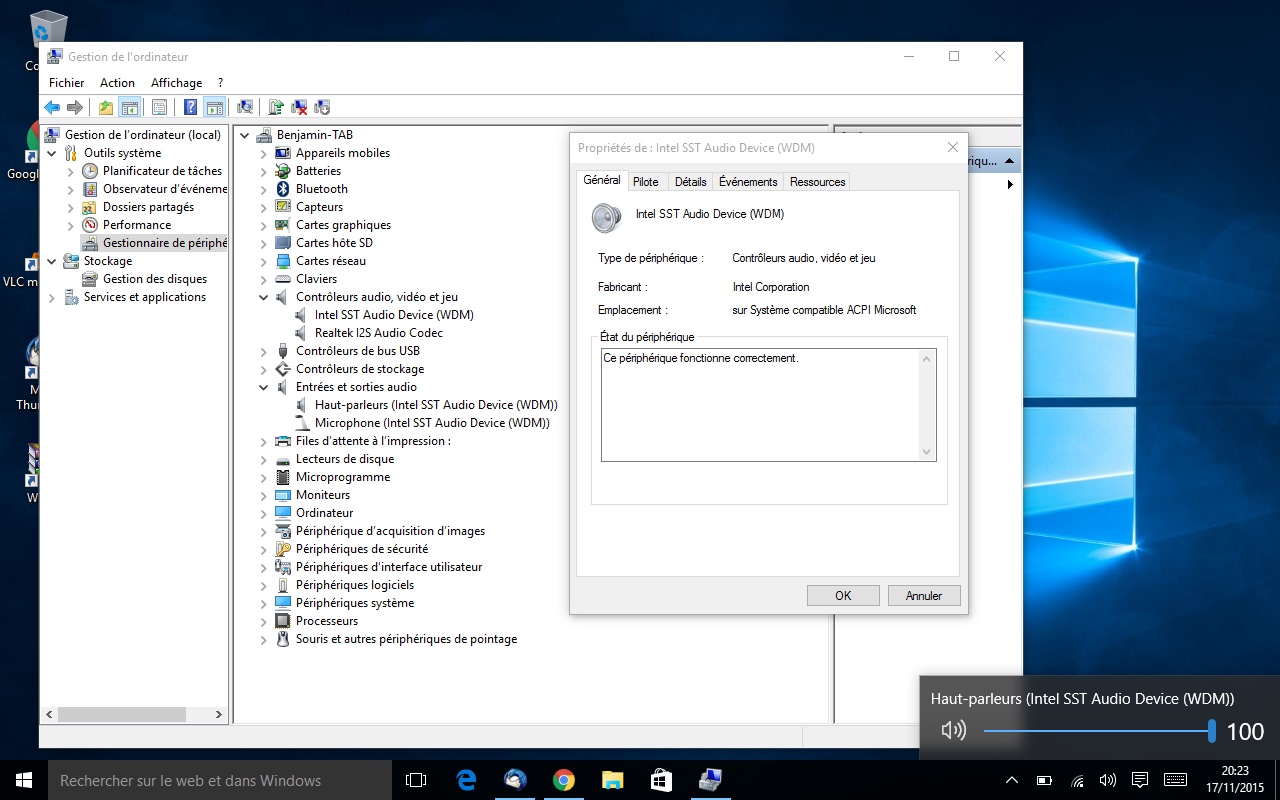This screenshot has height=800, width=1280.
Task: Select Cartes réseau category
Action: coord(330,261)
